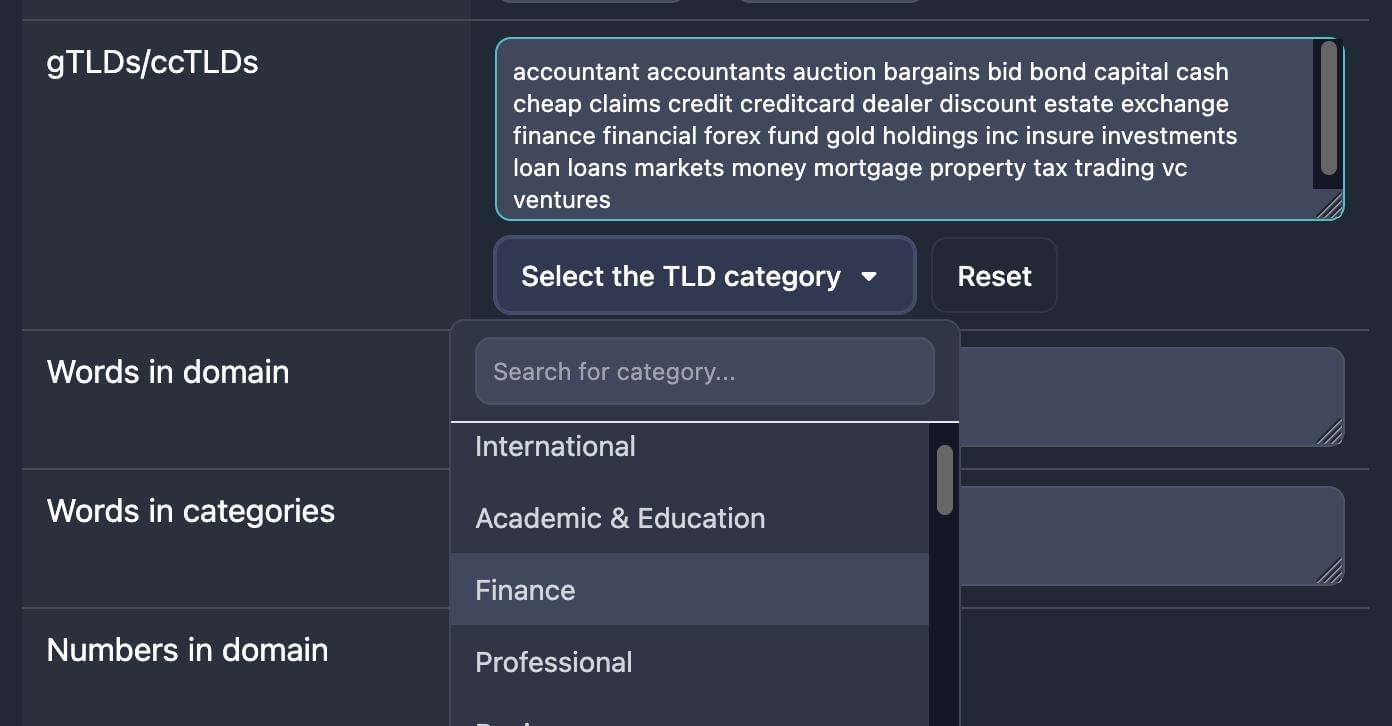Click the gTLDs textarea scrollbar thumb

click(x=1328, y=108)
